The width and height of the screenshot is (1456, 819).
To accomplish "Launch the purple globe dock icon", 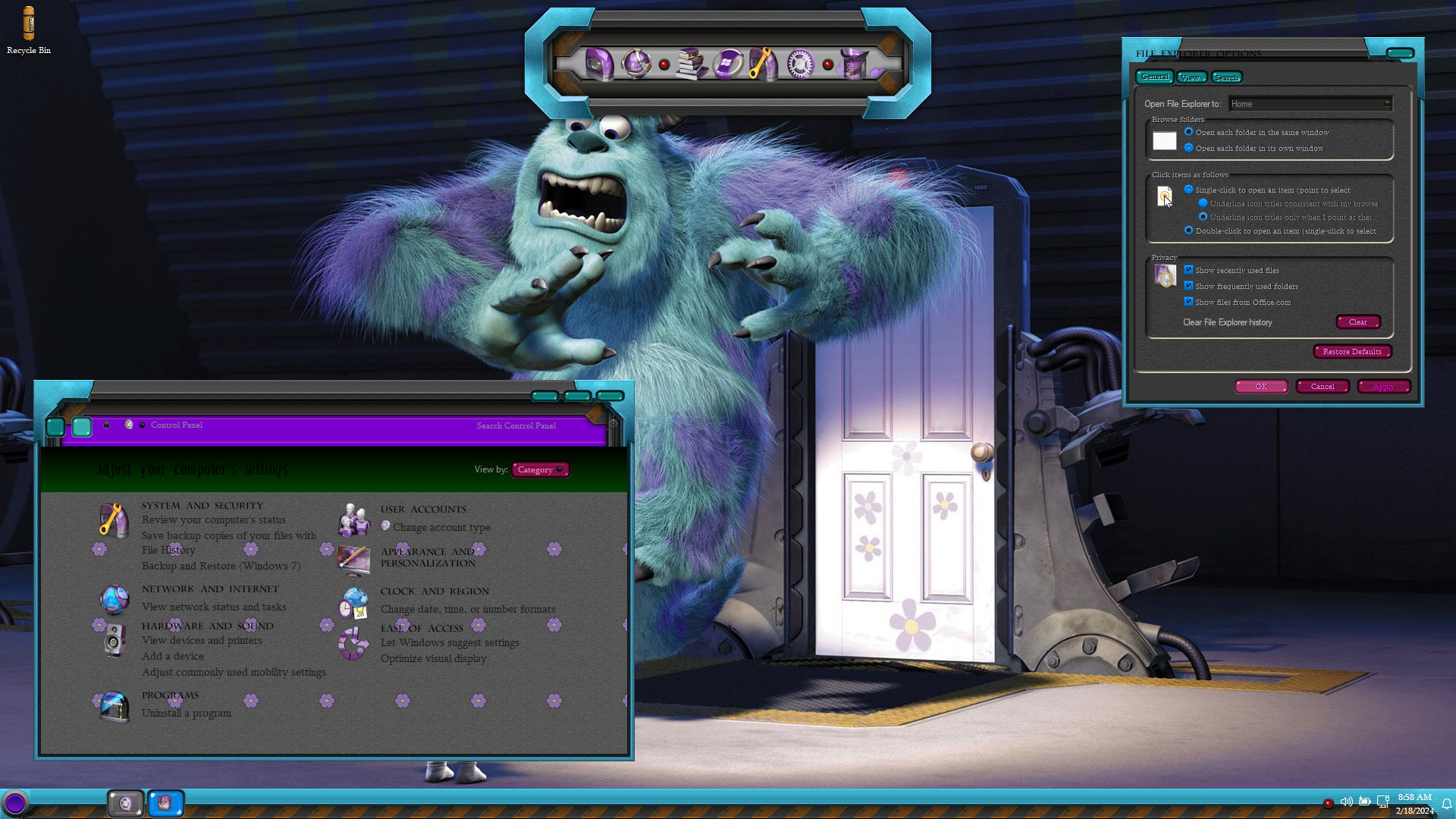I will (x=636, y=64).
